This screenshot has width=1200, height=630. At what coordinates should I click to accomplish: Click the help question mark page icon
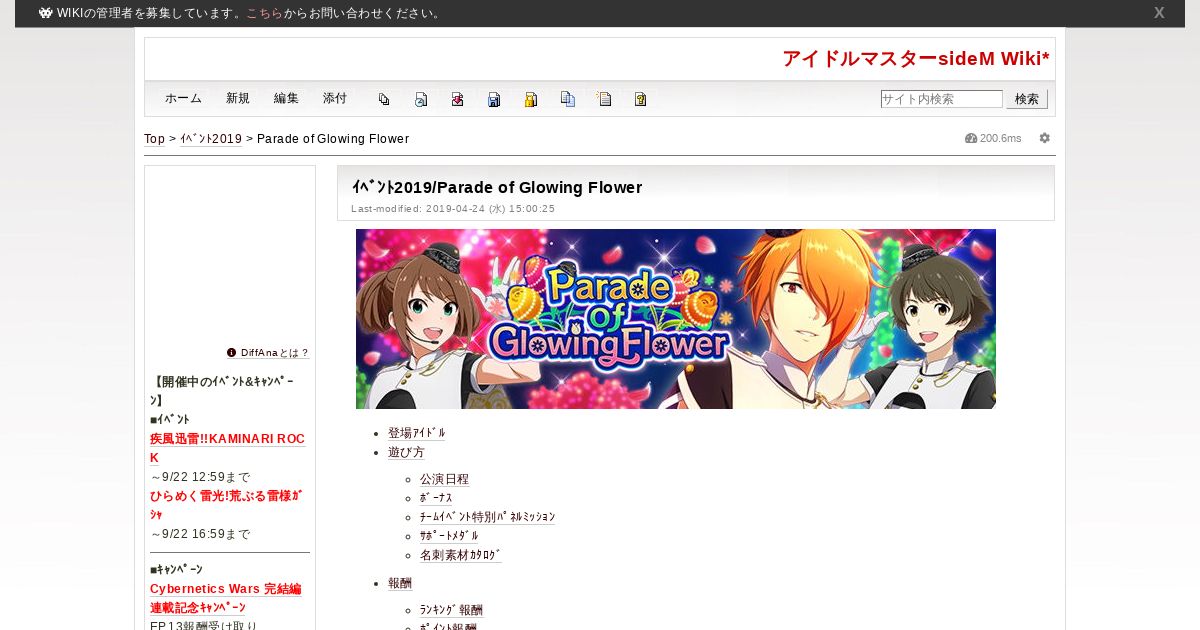point(641,99)
